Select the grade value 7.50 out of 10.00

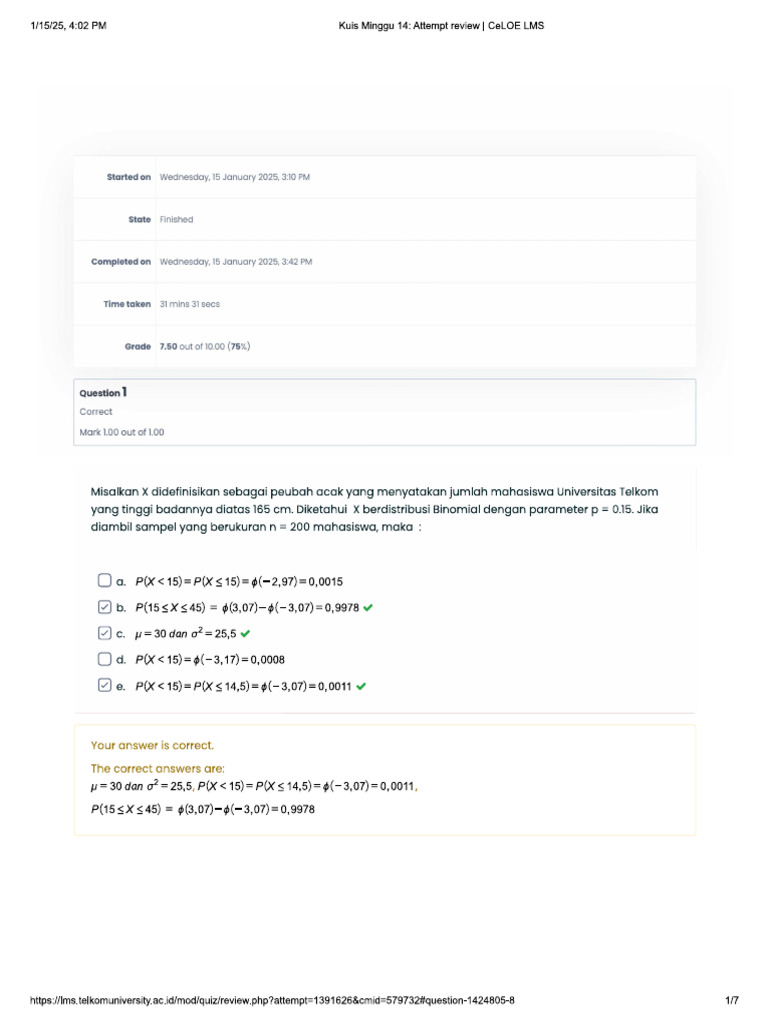tap(205, 346)
